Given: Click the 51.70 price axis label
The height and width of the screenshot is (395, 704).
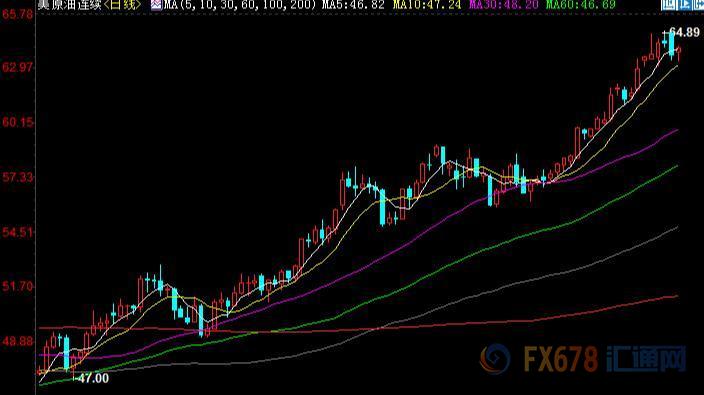Looking at the screenshot, I should [18, 286].
